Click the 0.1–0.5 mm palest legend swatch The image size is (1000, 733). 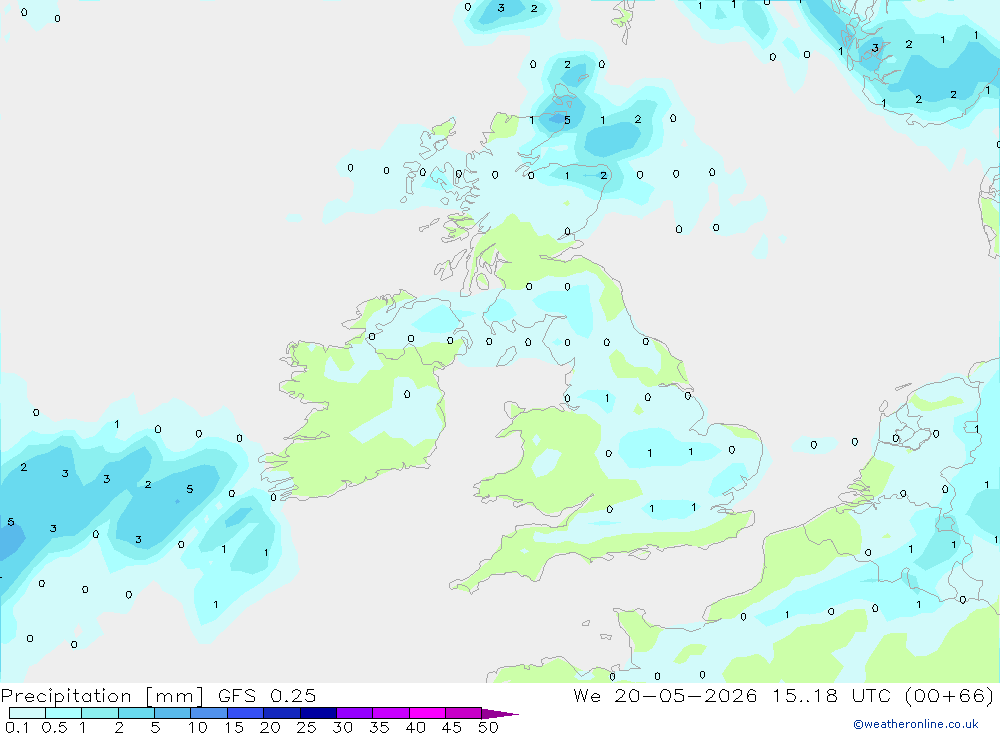[x=27, y=713]
